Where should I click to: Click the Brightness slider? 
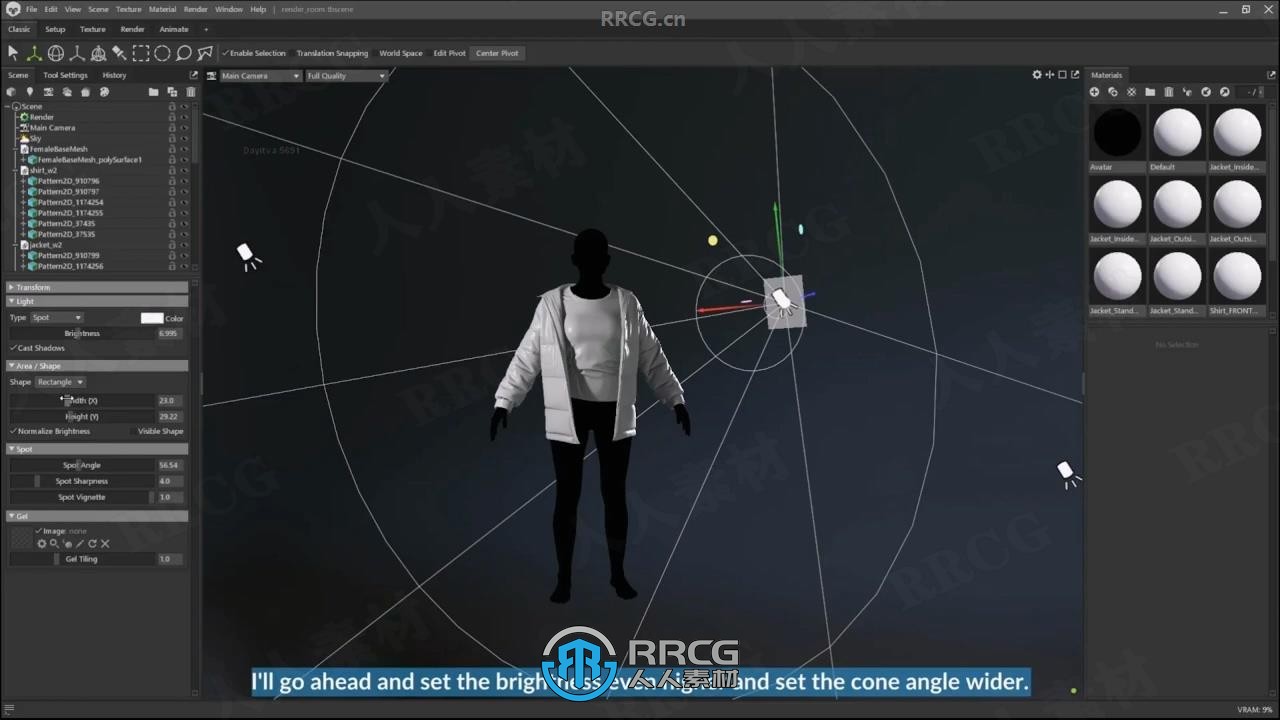tap(82, 333)
